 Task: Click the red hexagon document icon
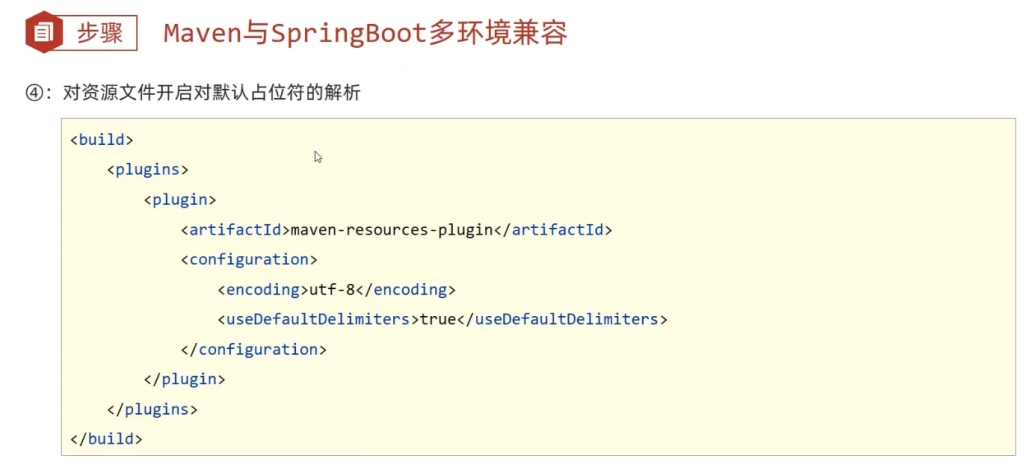[x=42, y=33]
